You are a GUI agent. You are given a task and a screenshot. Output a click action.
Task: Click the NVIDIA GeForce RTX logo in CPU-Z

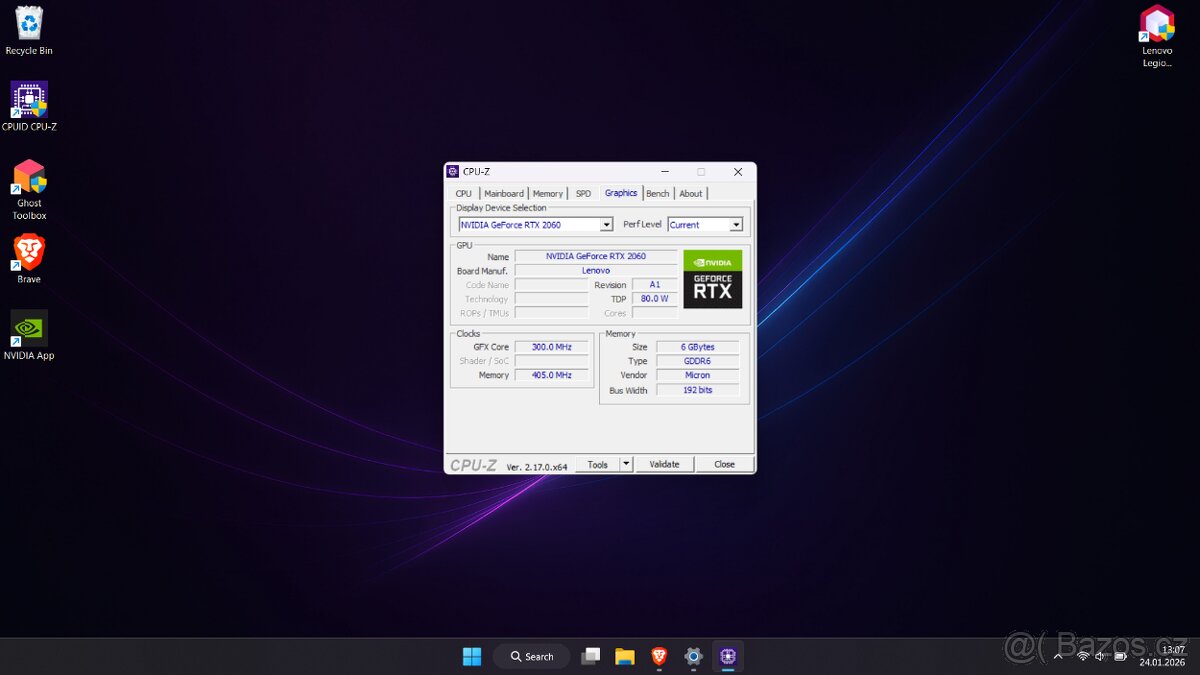[x=712, y=280]
